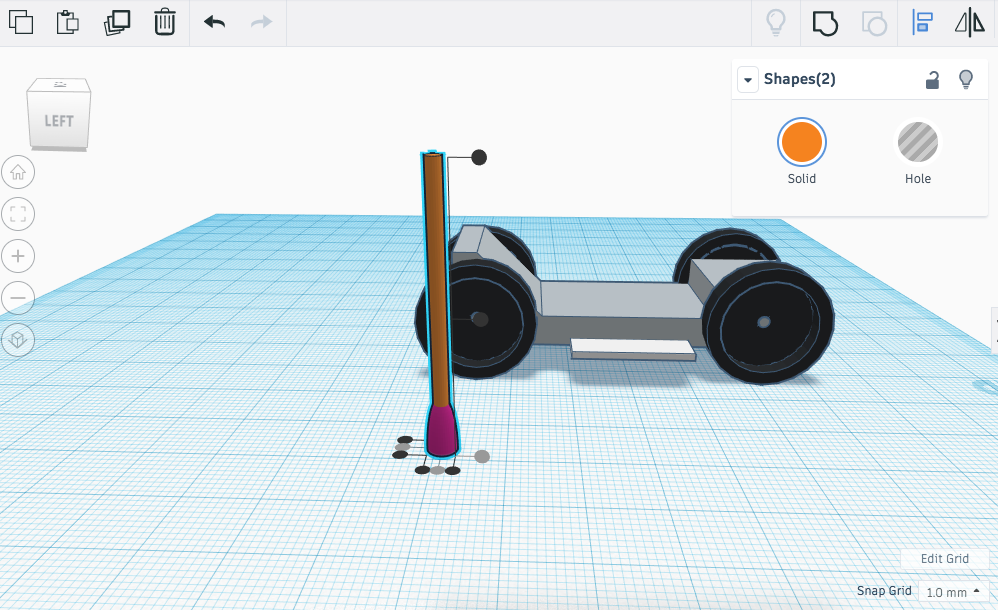Delete selection with the trash icon
The width and height of the screenshot is (998, 610).
pos(165,22)
